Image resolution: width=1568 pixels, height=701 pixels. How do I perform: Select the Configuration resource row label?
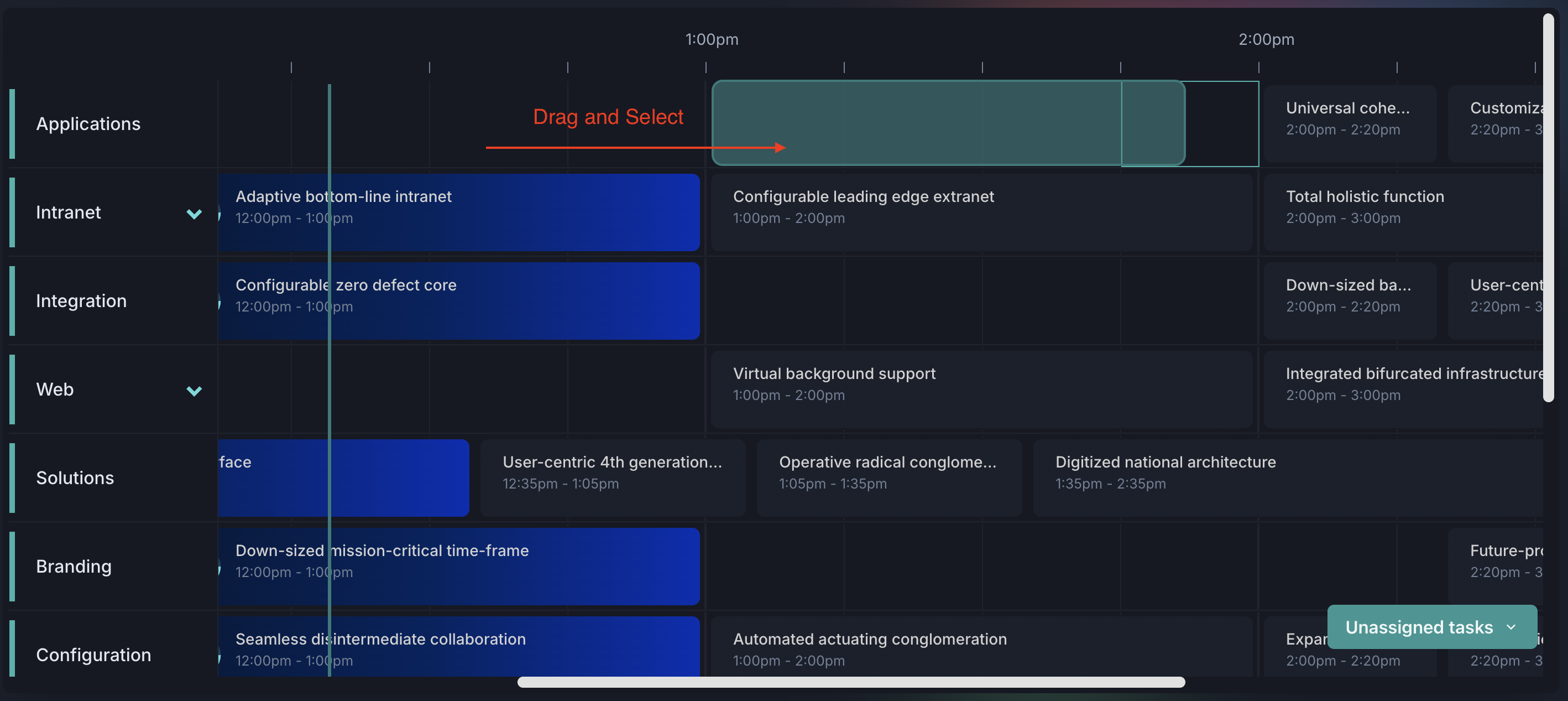(x=93, y=655)
